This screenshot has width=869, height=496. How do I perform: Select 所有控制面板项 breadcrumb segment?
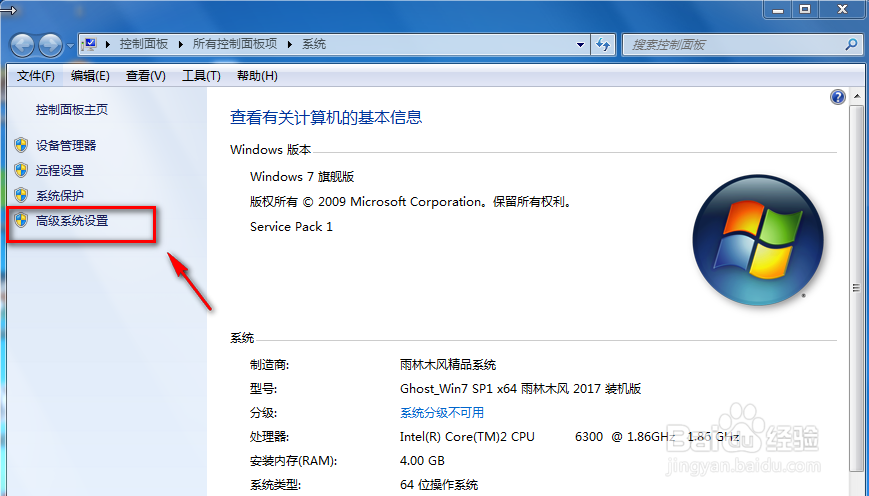(234, 44)
